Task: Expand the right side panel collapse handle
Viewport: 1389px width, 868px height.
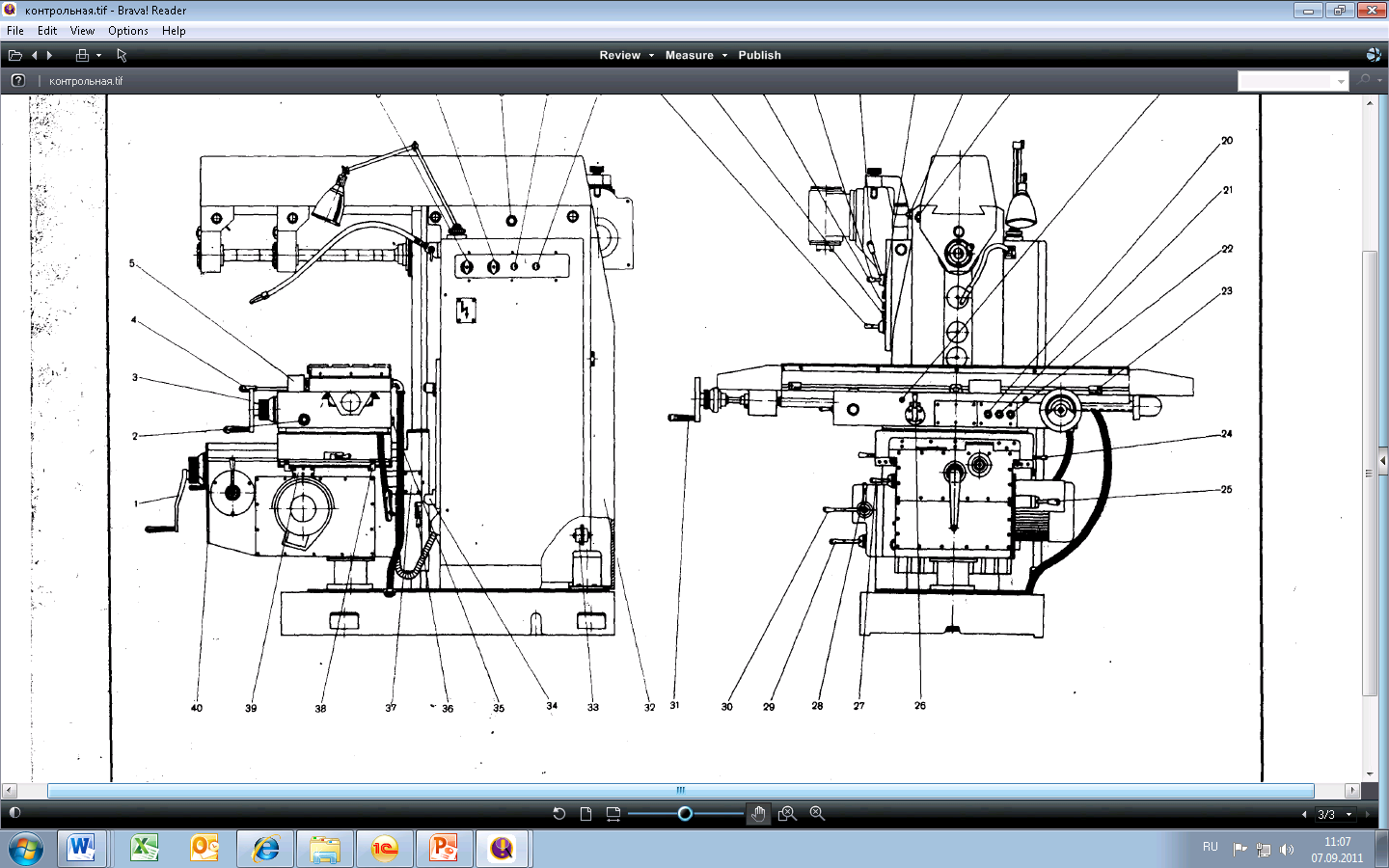Action: tap(1383, 461)
